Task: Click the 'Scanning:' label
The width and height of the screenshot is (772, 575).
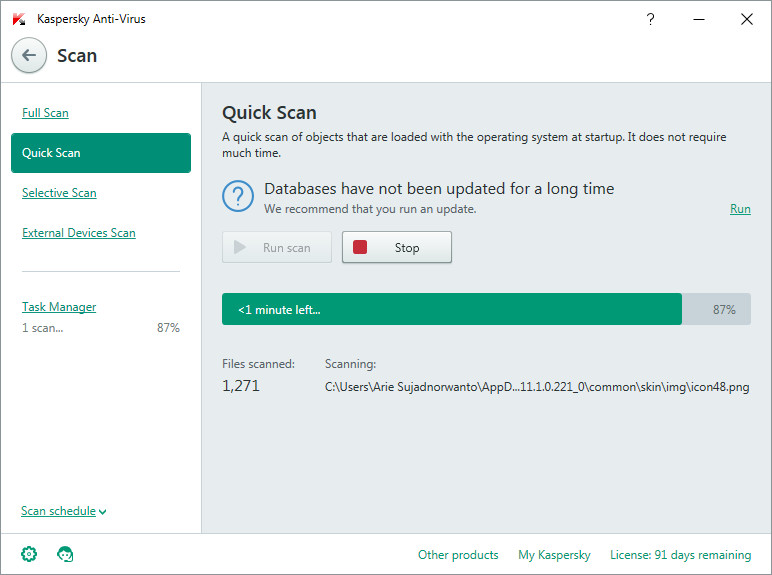Action: coord(351,364)
